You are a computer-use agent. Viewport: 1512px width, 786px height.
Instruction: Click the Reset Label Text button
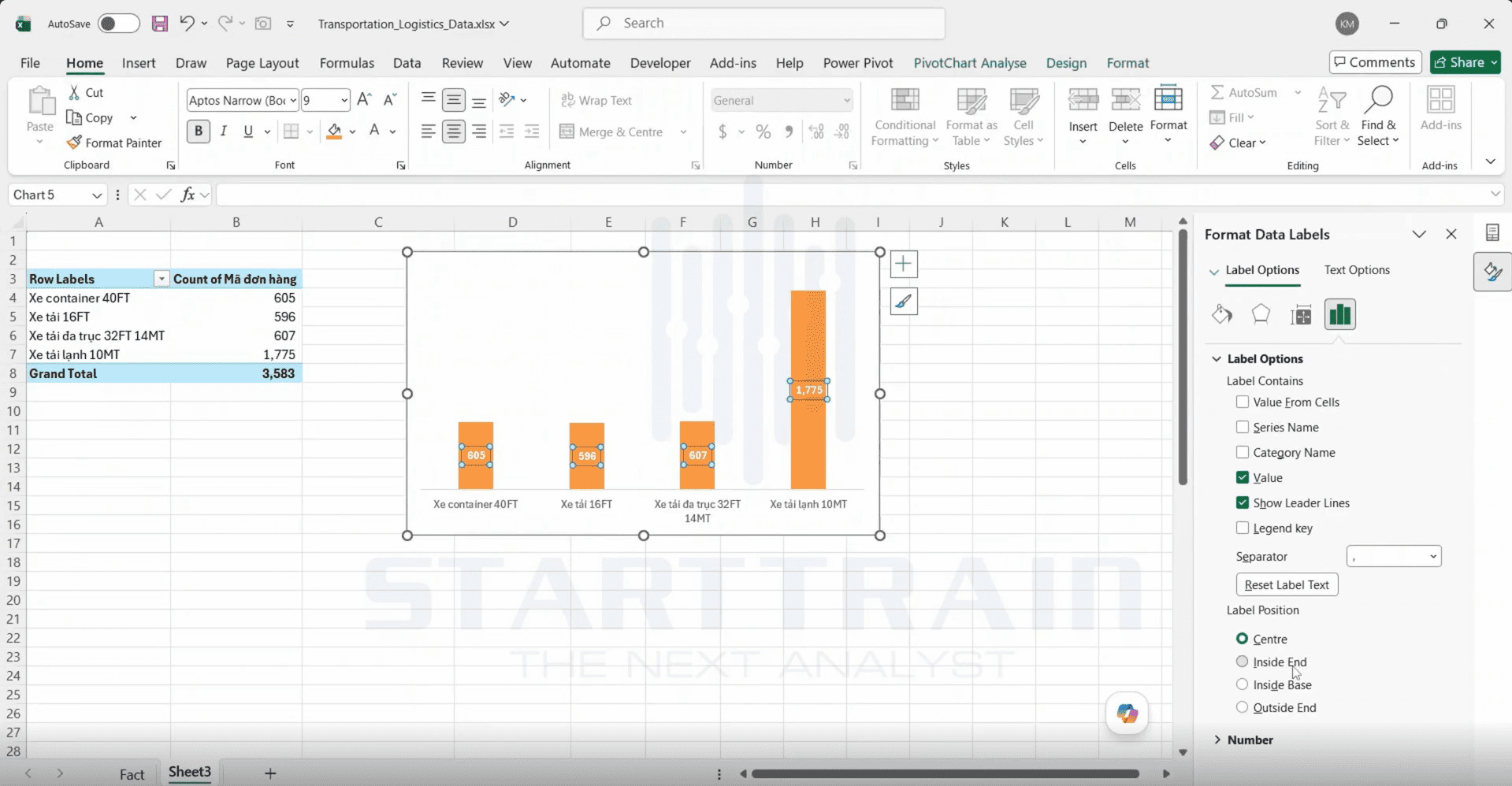coord(1287,584)
